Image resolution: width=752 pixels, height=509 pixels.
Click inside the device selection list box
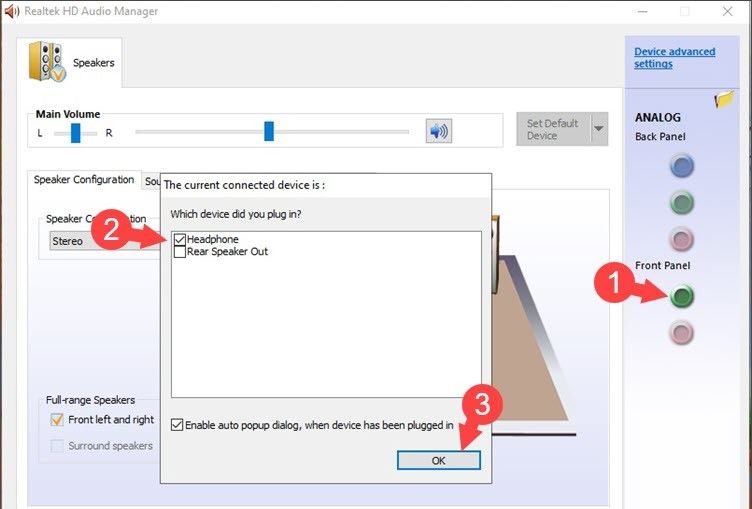pos(326,314)
